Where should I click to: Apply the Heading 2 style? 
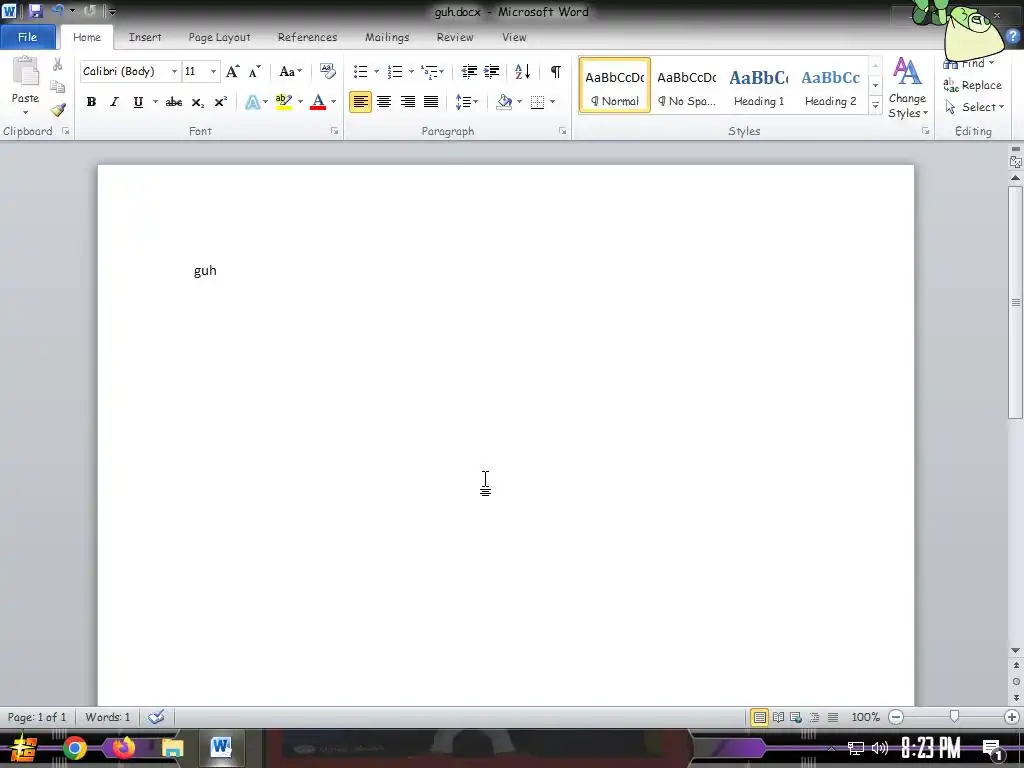coord(831,86)
